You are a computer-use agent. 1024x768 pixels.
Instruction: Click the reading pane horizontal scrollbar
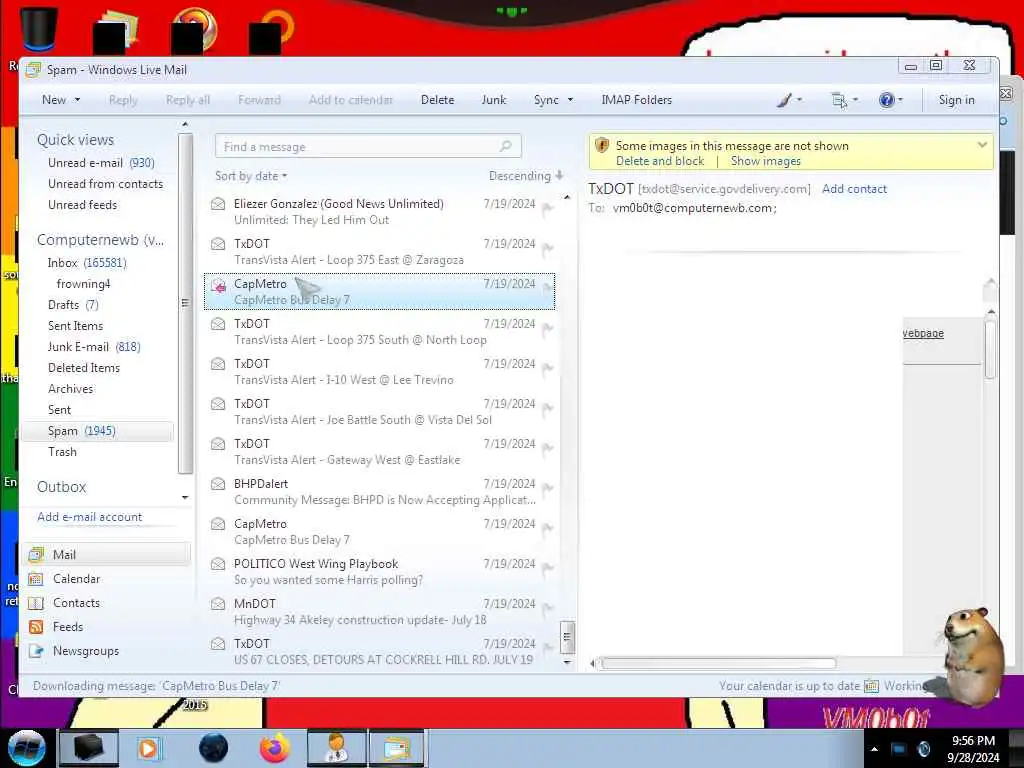point(718,664)
